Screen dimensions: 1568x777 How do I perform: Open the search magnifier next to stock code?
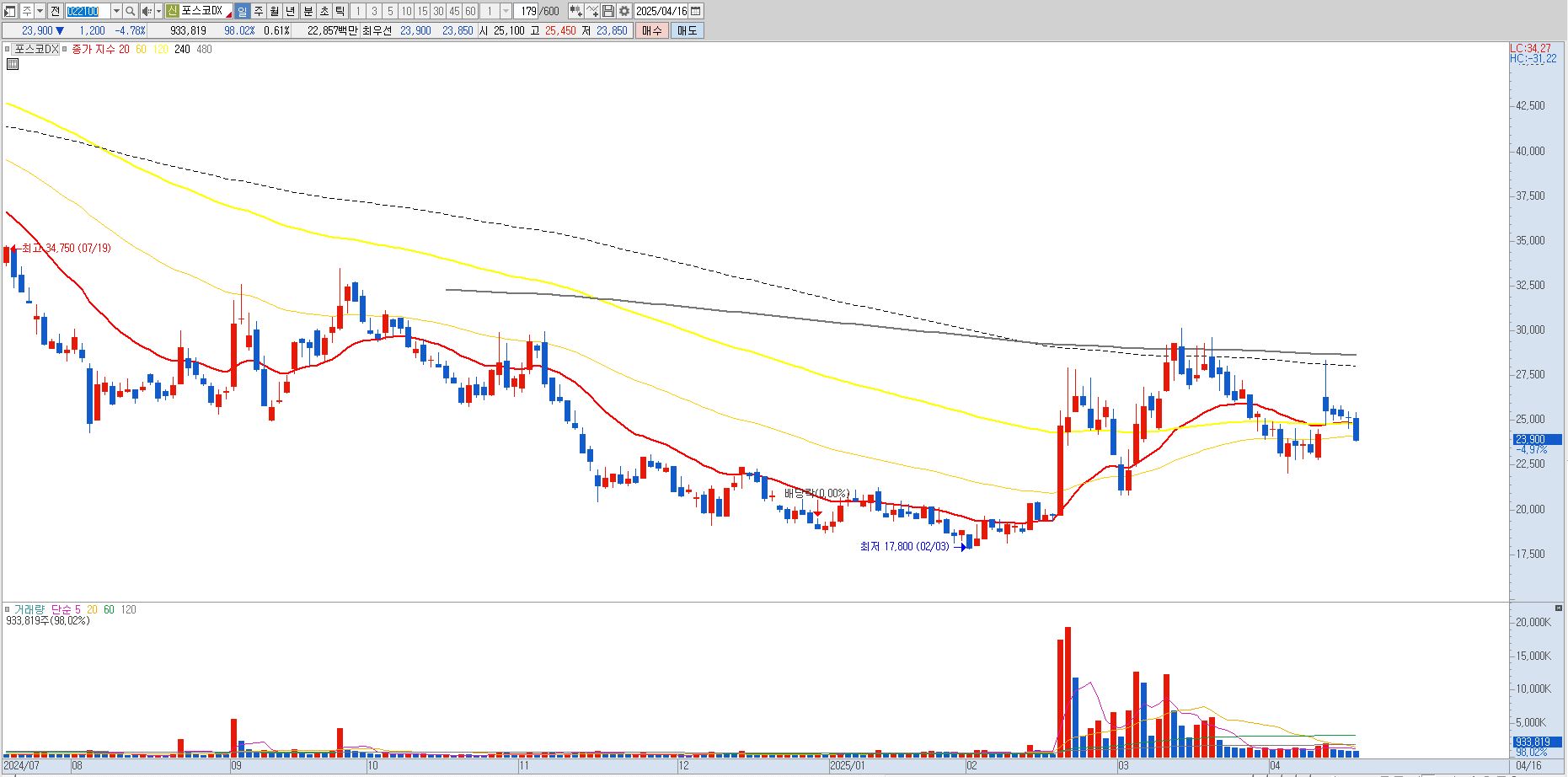pos(130,11)
